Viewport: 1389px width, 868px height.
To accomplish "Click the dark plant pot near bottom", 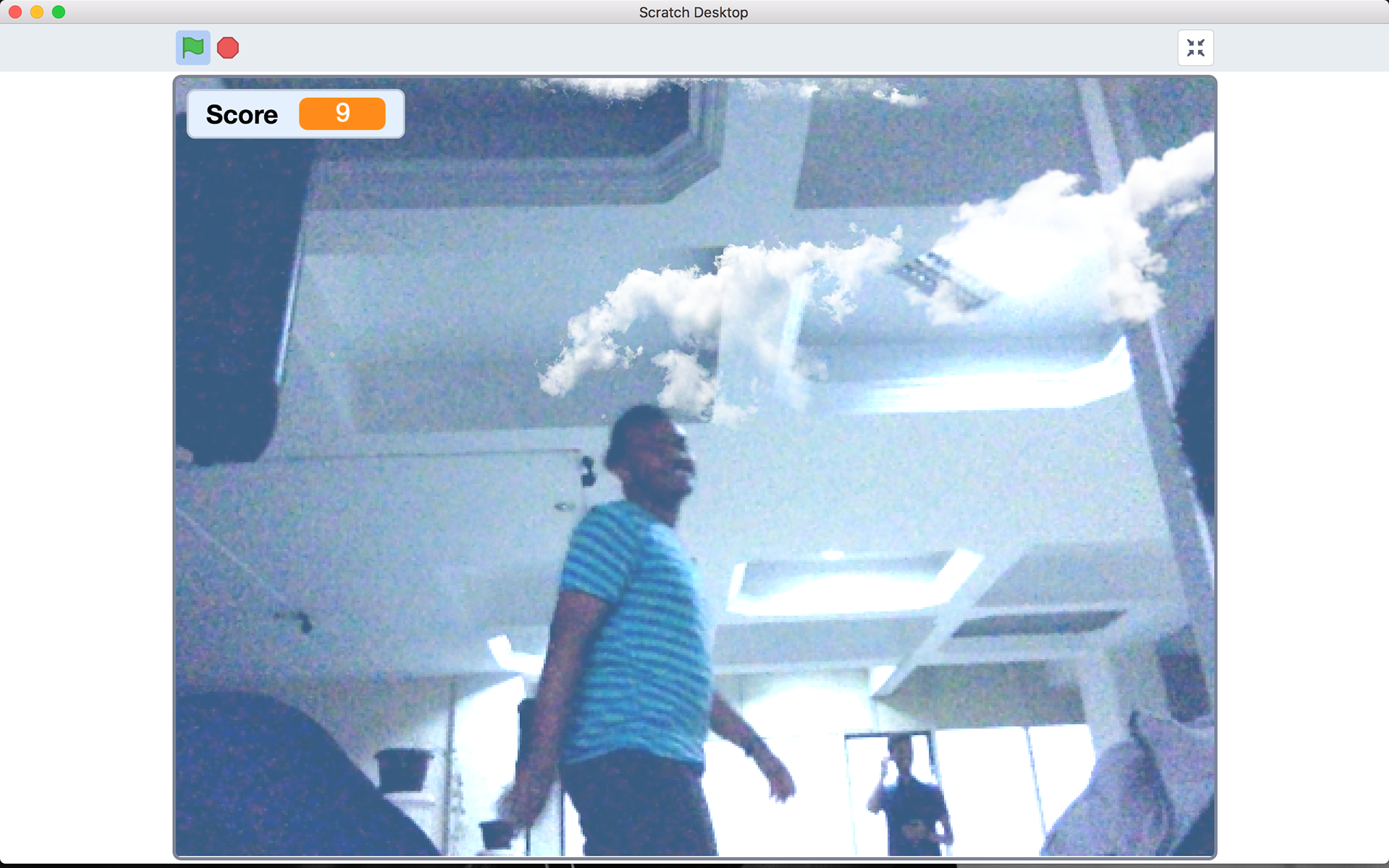I will 403,768.
